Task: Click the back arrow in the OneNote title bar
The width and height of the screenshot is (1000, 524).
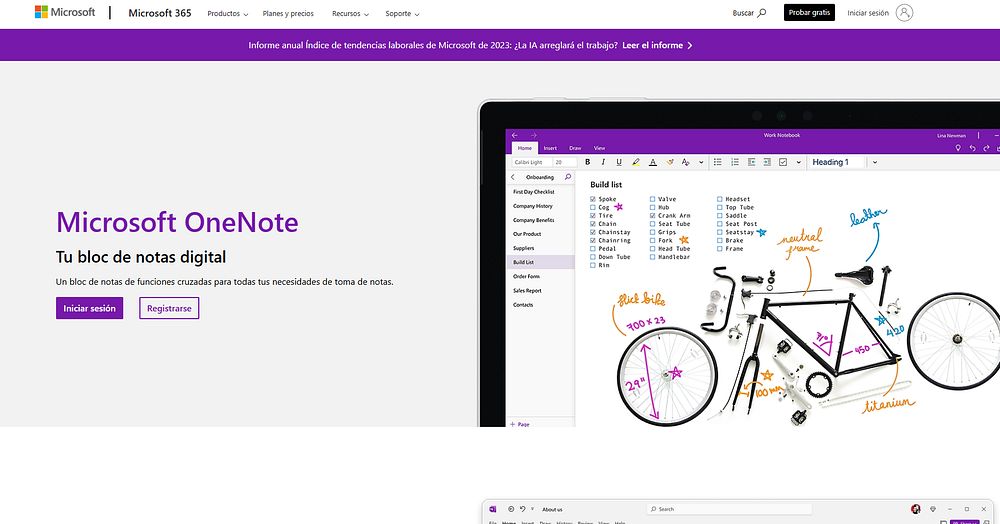Action: (x=515, y=135)
